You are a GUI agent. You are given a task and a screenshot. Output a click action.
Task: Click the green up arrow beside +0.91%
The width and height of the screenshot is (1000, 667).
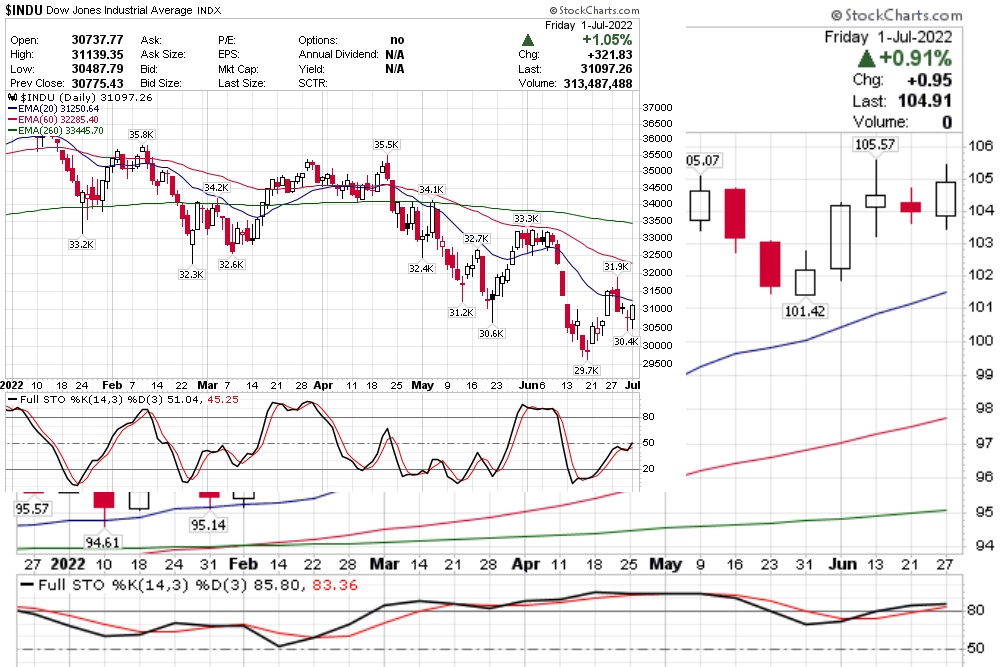click(x=865, y=59)
